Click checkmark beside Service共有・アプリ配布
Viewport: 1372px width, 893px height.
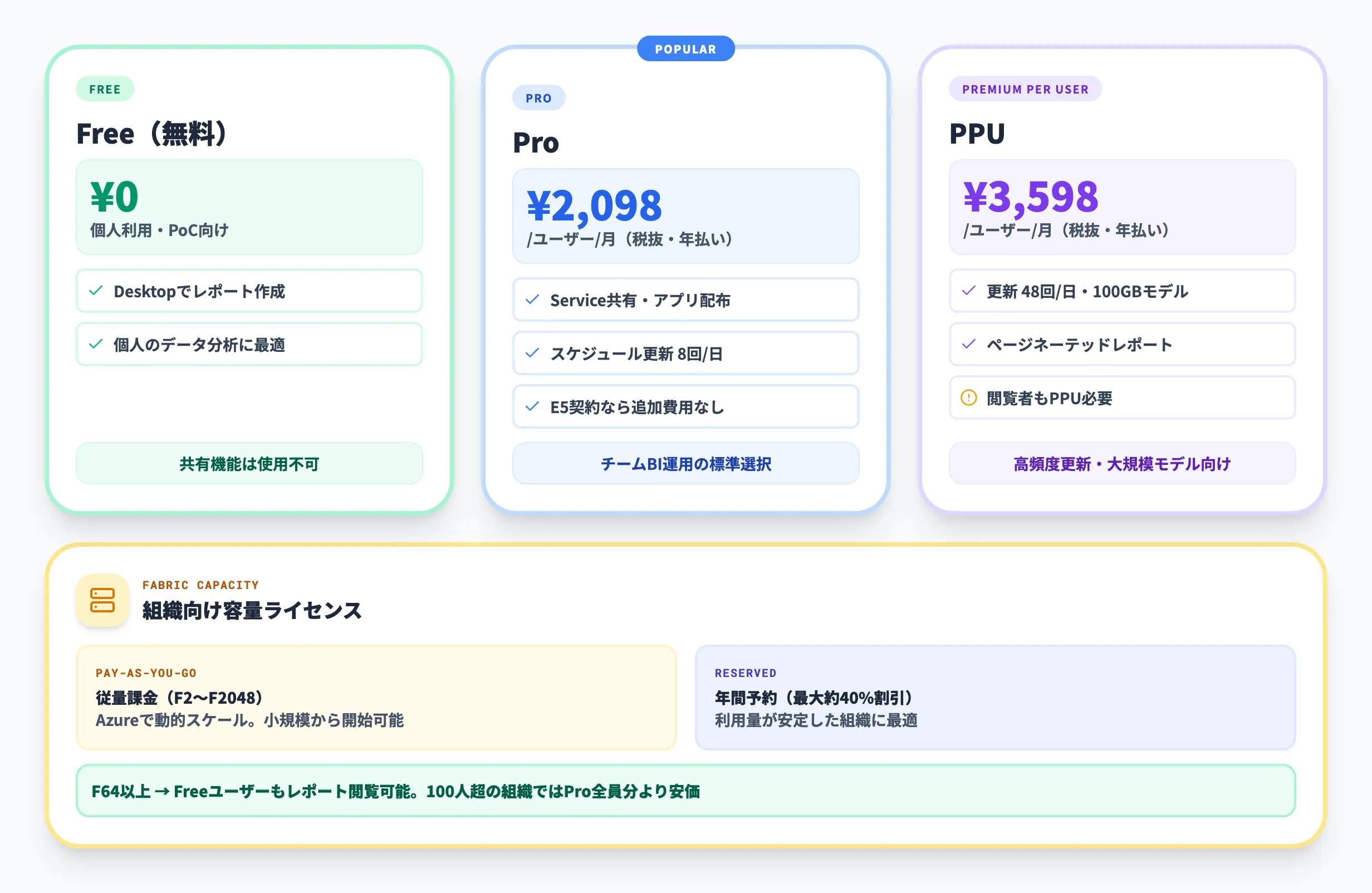(x=533, y=300)
